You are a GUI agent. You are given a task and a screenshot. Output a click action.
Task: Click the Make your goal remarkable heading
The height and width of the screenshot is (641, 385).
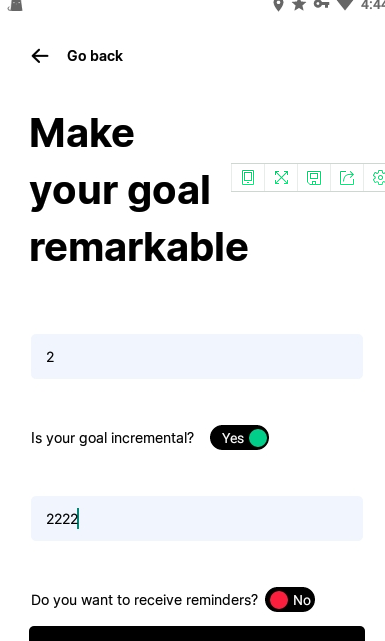(139, 190)
